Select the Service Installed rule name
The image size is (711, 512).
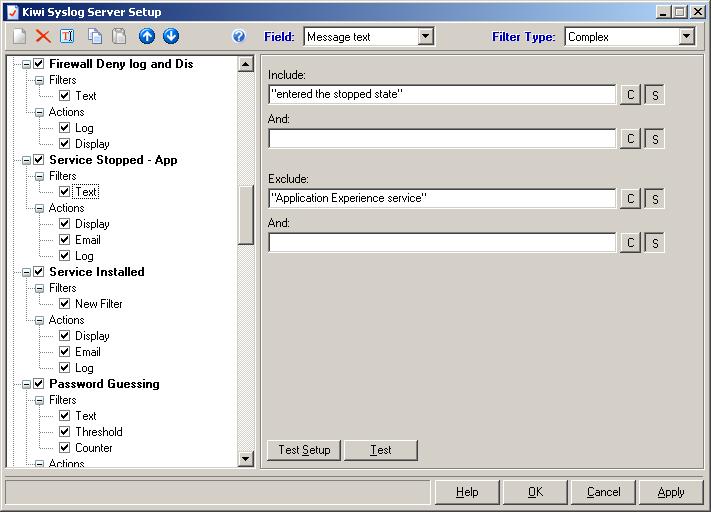97,272
